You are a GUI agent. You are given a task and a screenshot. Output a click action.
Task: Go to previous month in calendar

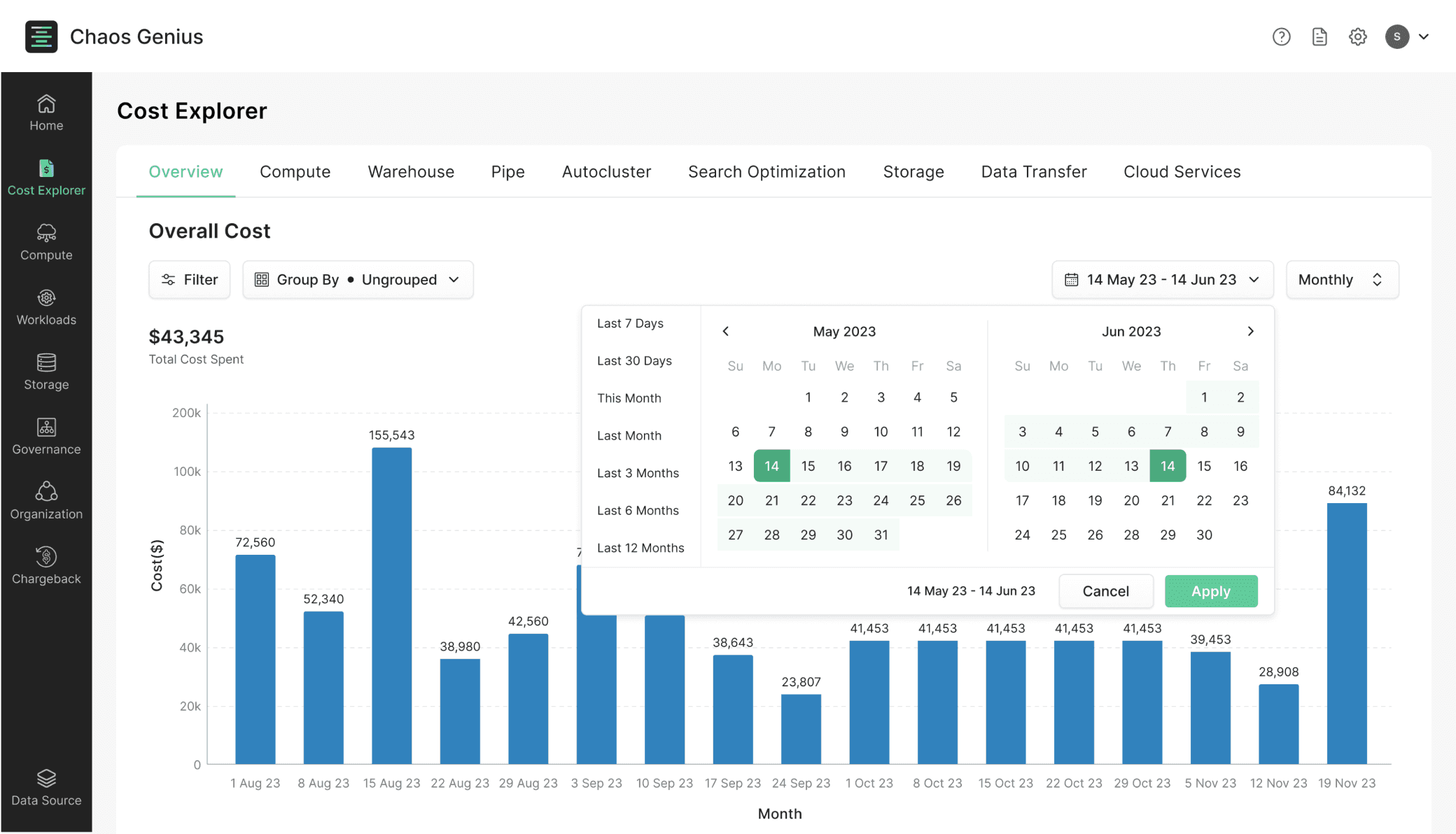[x=725, y=332]
